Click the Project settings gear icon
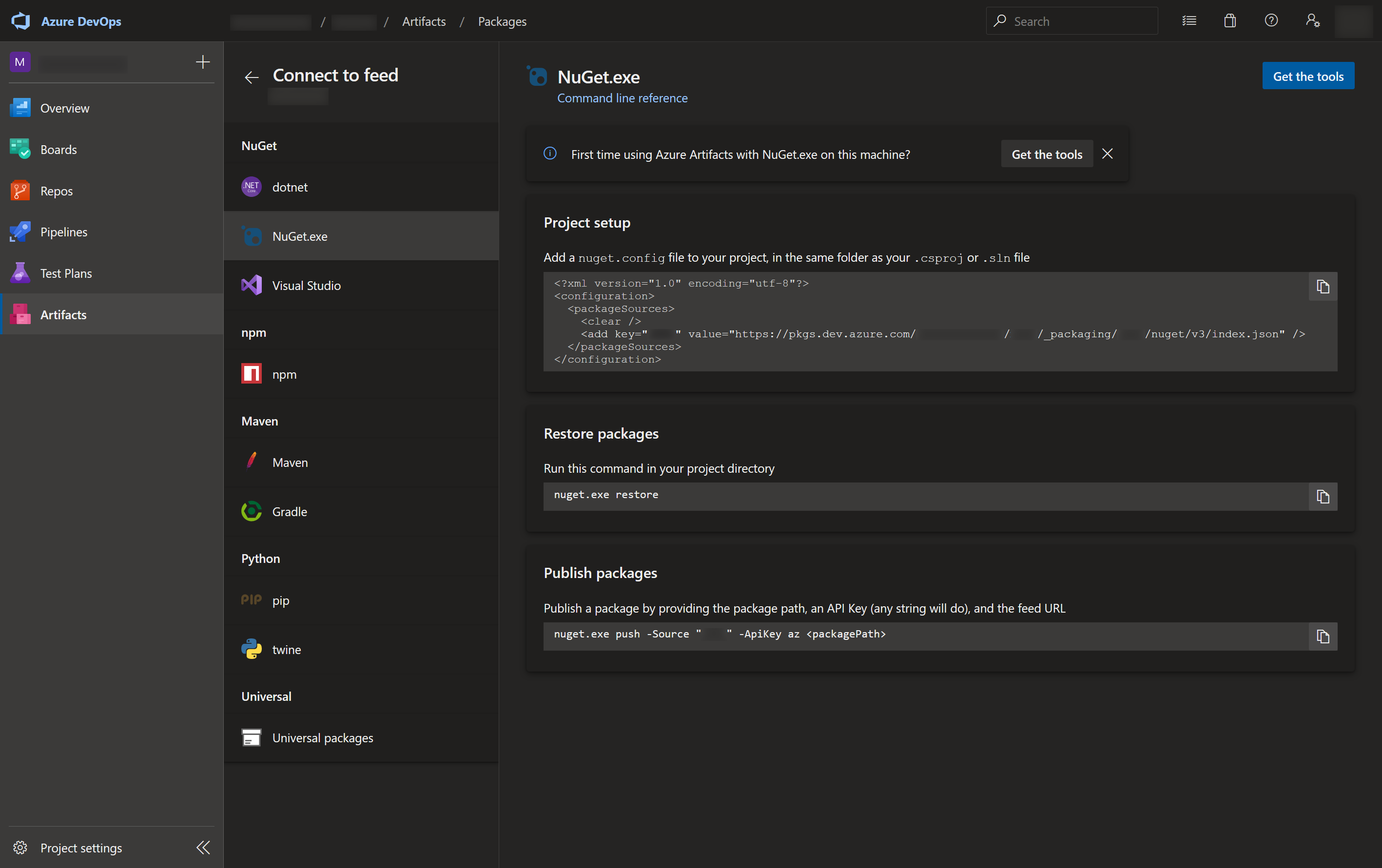This screenshot has width=1382, height=868. [20, 848]
